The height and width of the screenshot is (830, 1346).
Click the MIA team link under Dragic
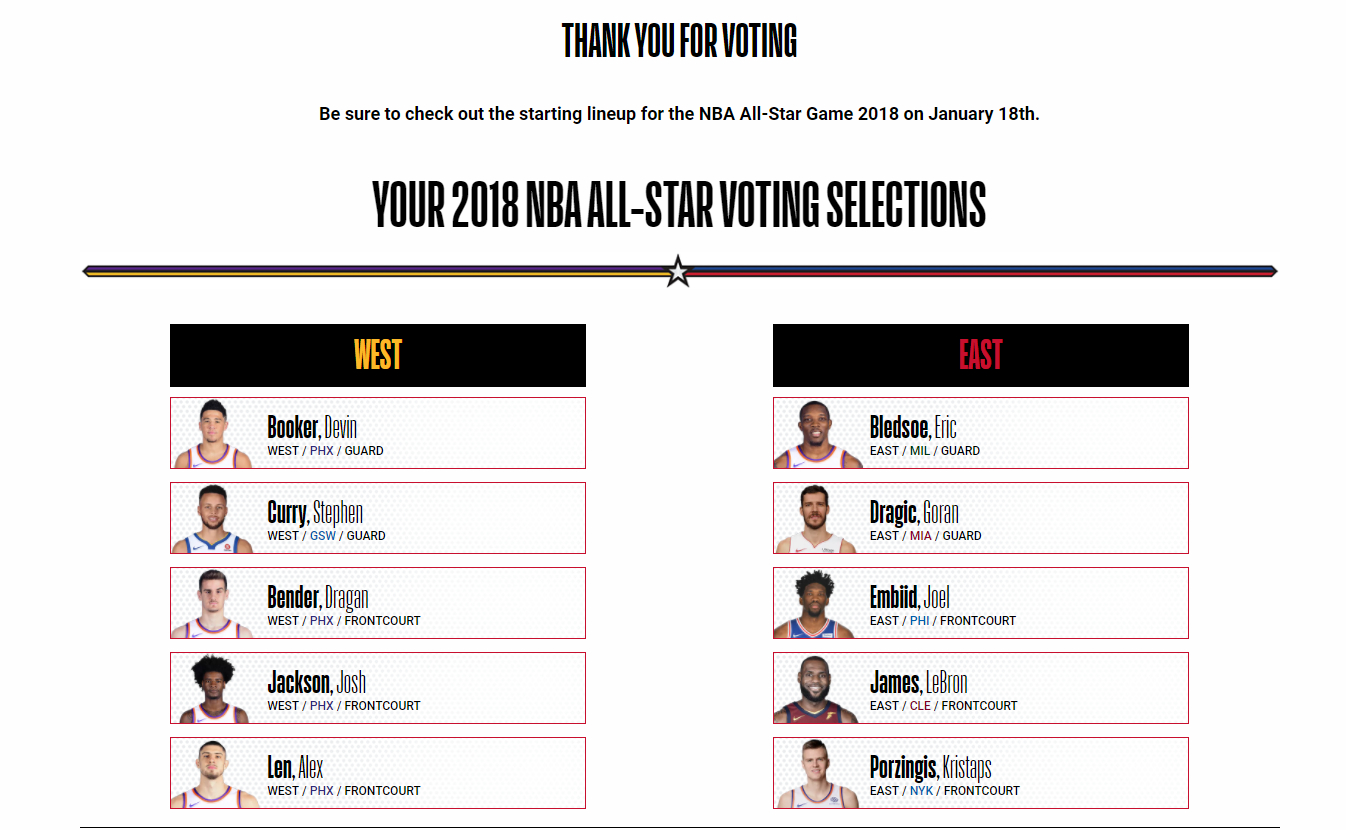920,536
